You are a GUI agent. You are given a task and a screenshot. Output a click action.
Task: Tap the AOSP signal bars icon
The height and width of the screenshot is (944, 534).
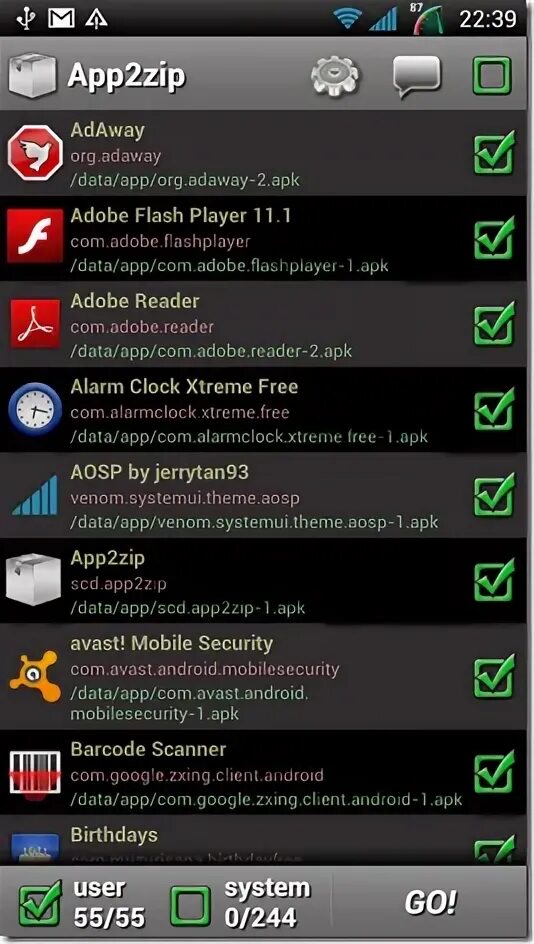pyautogui.click(x=35, y=495)
